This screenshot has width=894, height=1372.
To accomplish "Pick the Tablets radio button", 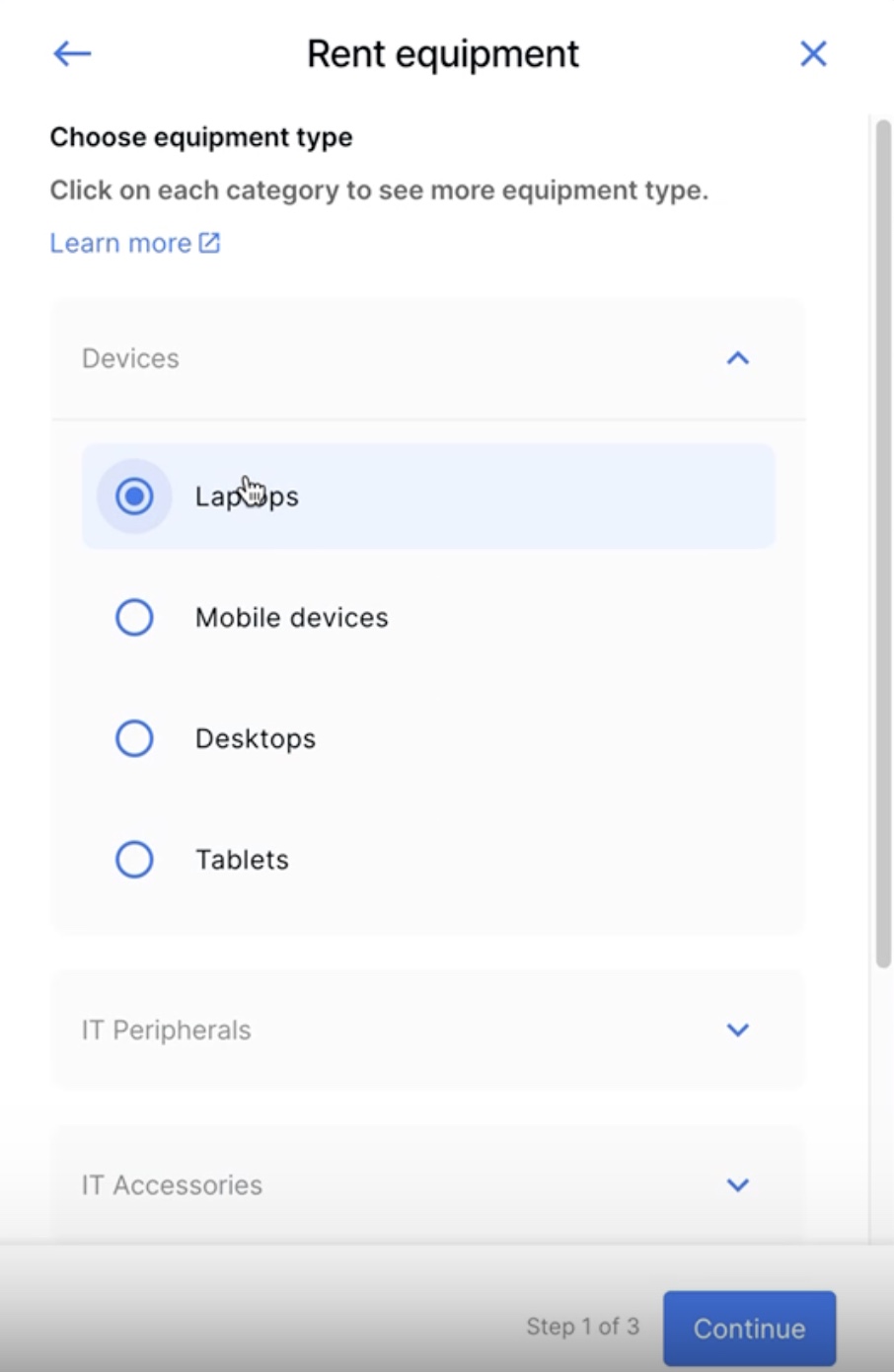I will click(x=134, y=860).
